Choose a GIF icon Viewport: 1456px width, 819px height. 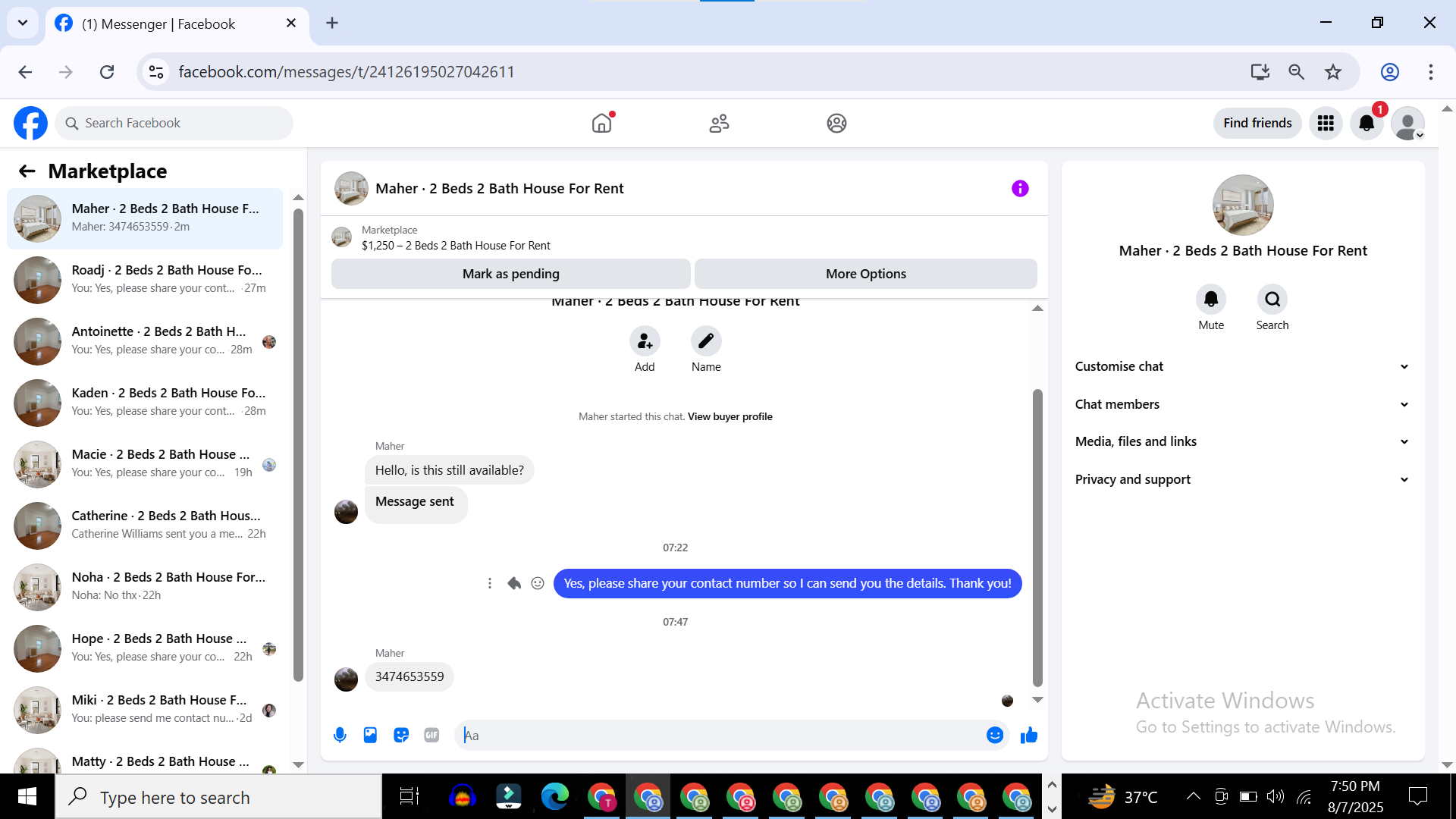[431, 735]
